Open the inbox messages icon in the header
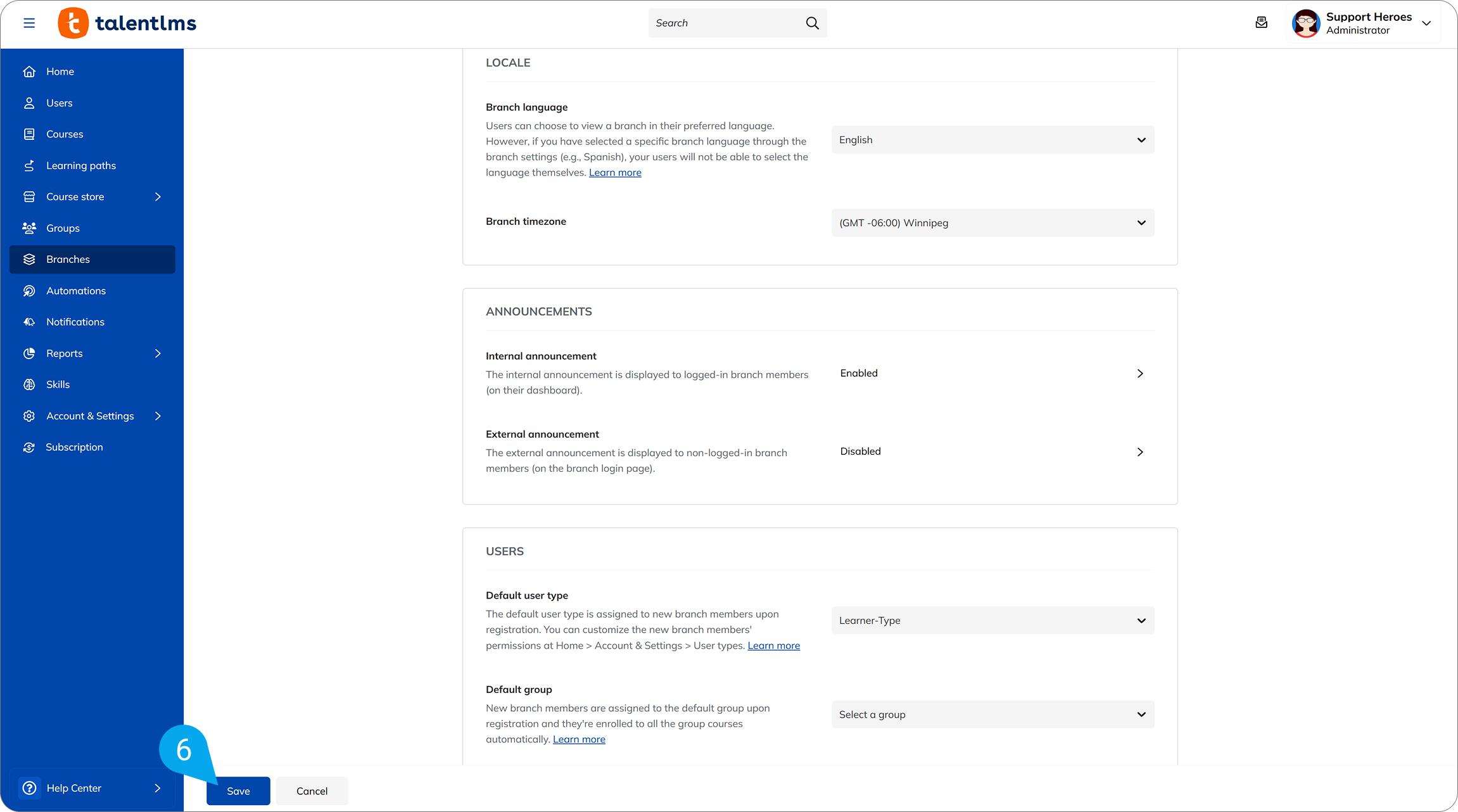This screenshot has height=812, width=1458. (1261, 23)
